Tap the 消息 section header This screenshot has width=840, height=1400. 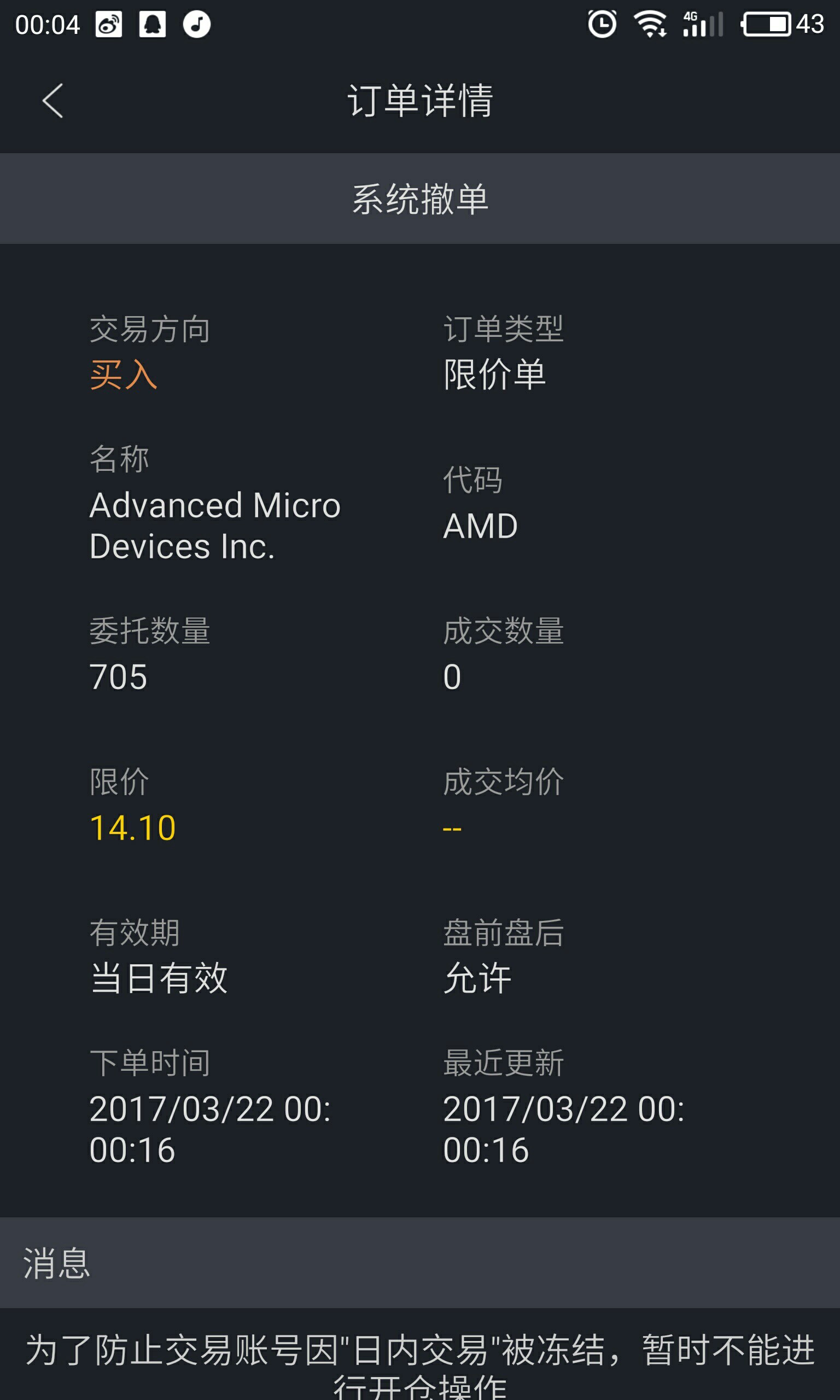coord(57,1263)
